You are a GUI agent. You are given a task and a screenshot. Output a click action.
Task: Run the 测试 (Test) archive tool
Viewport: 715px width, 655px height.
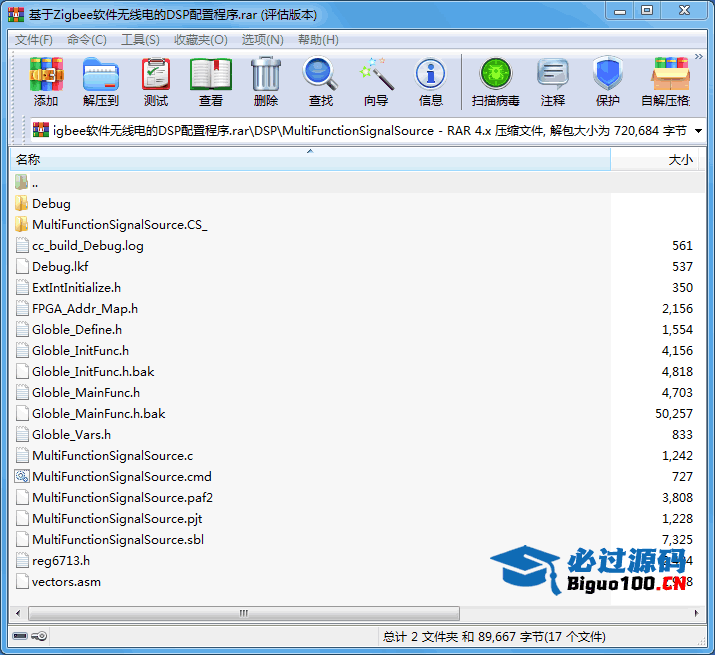[x=156, y=80]
